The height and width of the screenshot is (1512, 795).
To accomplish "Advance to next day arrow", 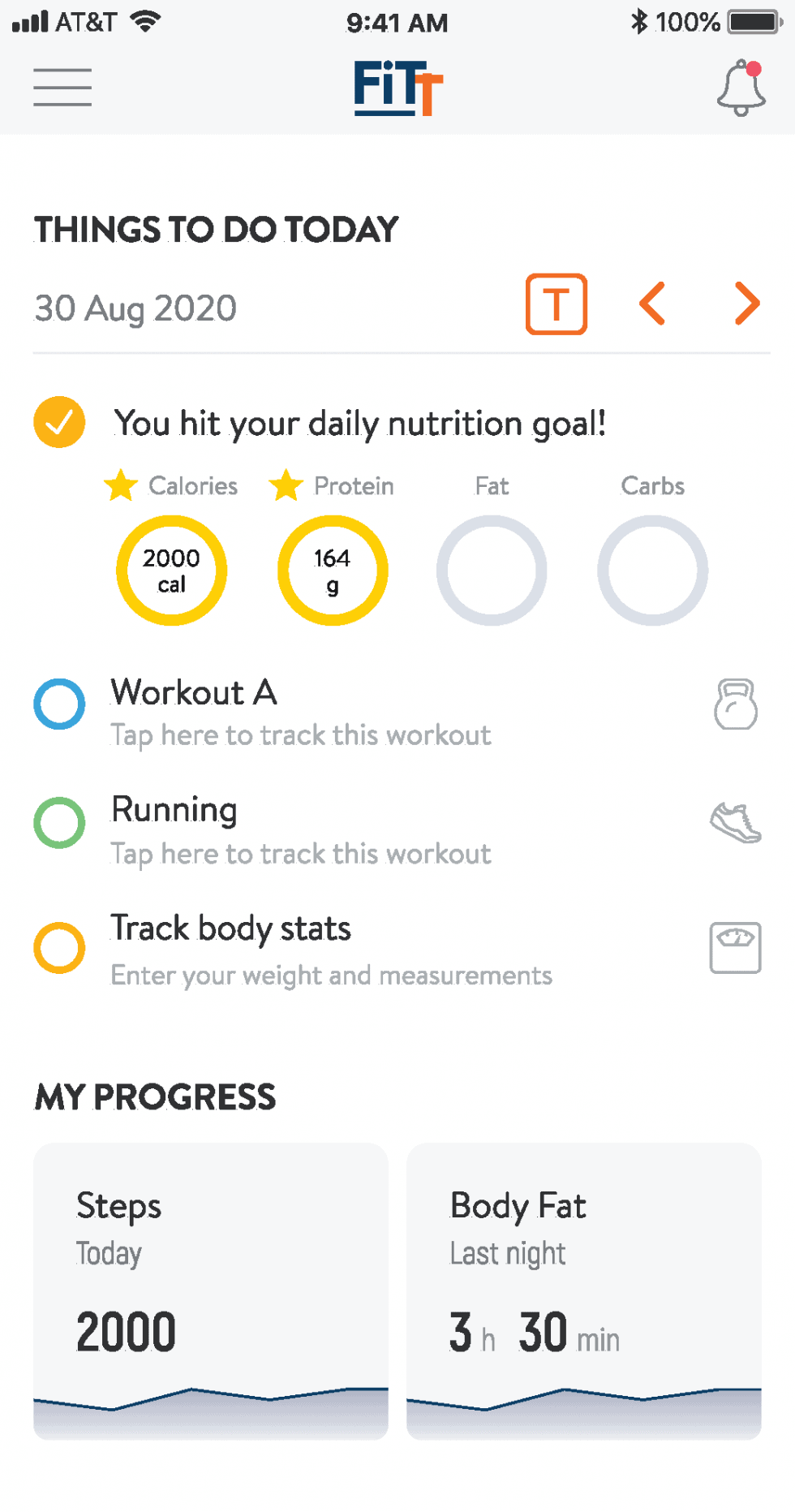I will coord(746,304).
